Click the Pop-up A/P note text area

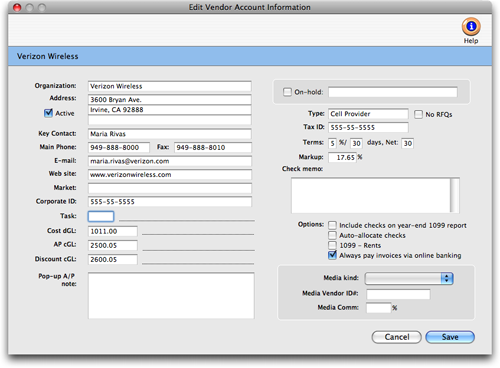[171, 296]
